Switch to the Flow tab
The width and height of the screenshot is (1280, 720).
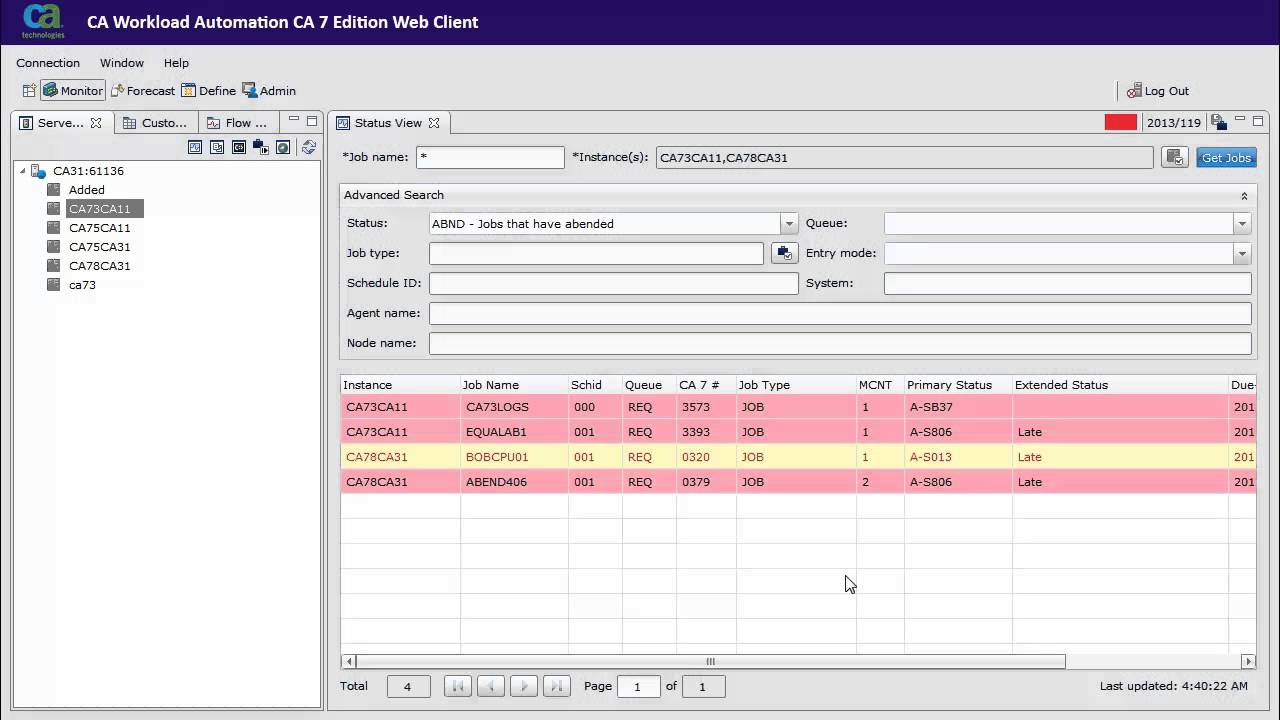click(237, 123)
